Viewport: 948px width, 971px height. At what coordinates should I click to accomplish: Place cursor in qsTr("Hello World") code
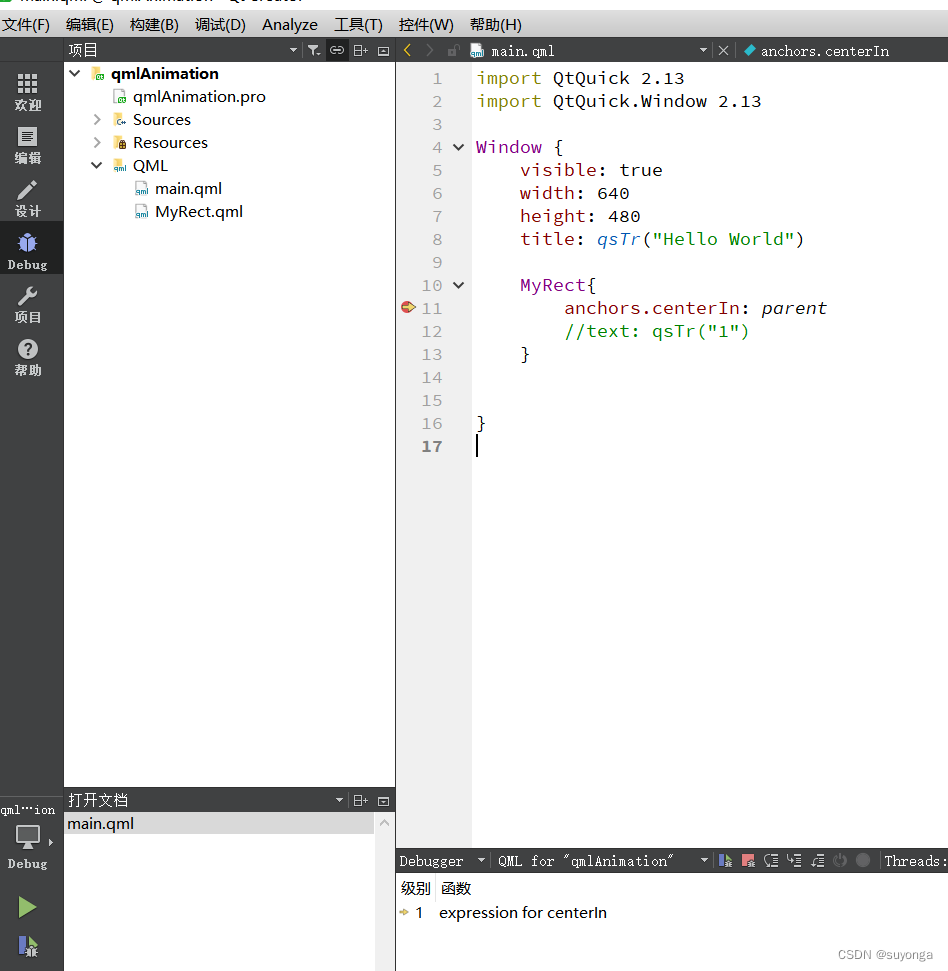(700, 239)
